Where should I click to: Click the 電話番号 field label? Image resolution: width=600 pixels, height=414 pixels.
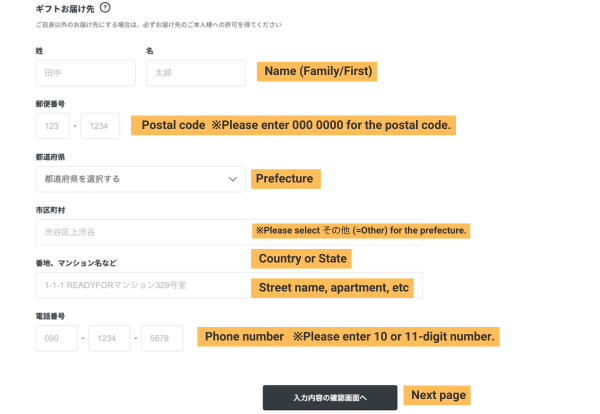click(x=49, y=316)
